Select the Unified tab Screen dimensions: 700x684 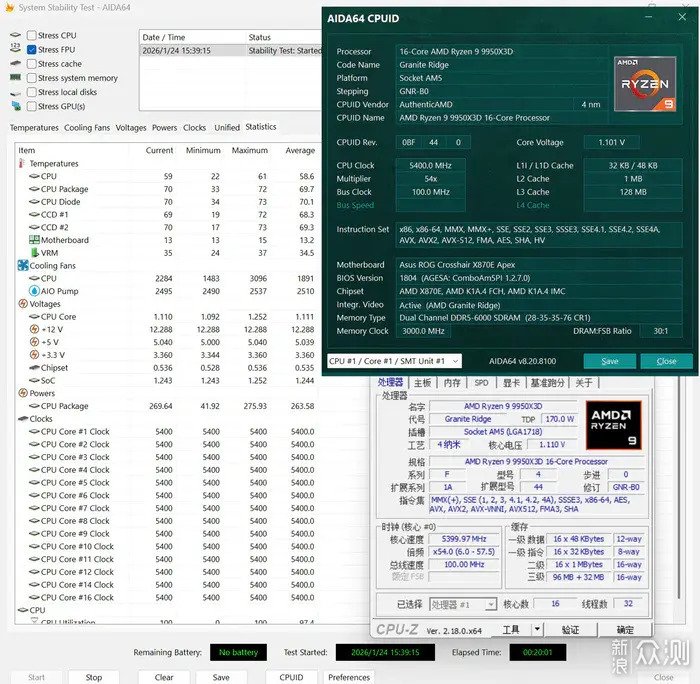click(x=227, y=128)
